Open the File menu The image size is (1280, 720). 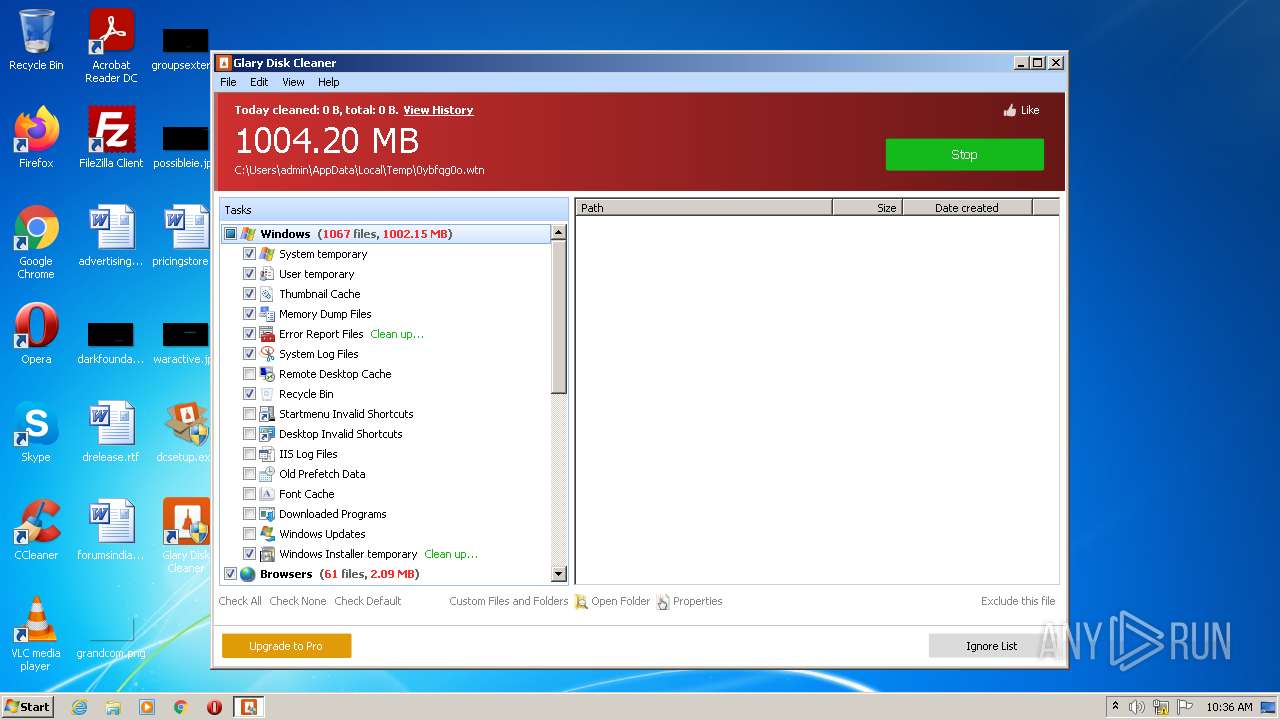pyautogui.click(x=228, y=82)
